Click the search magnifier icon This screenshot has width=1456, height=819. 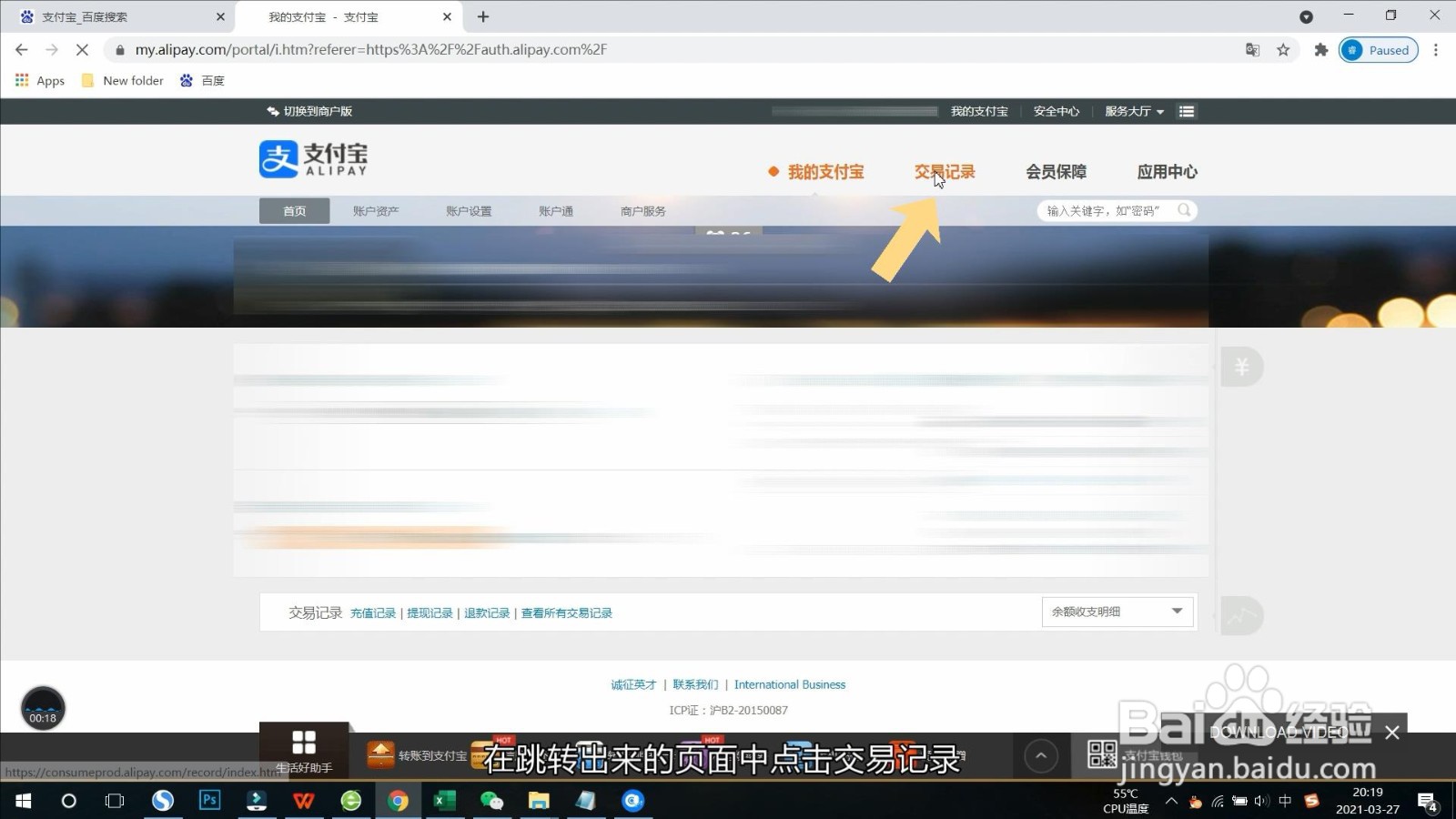point(1184,210)
